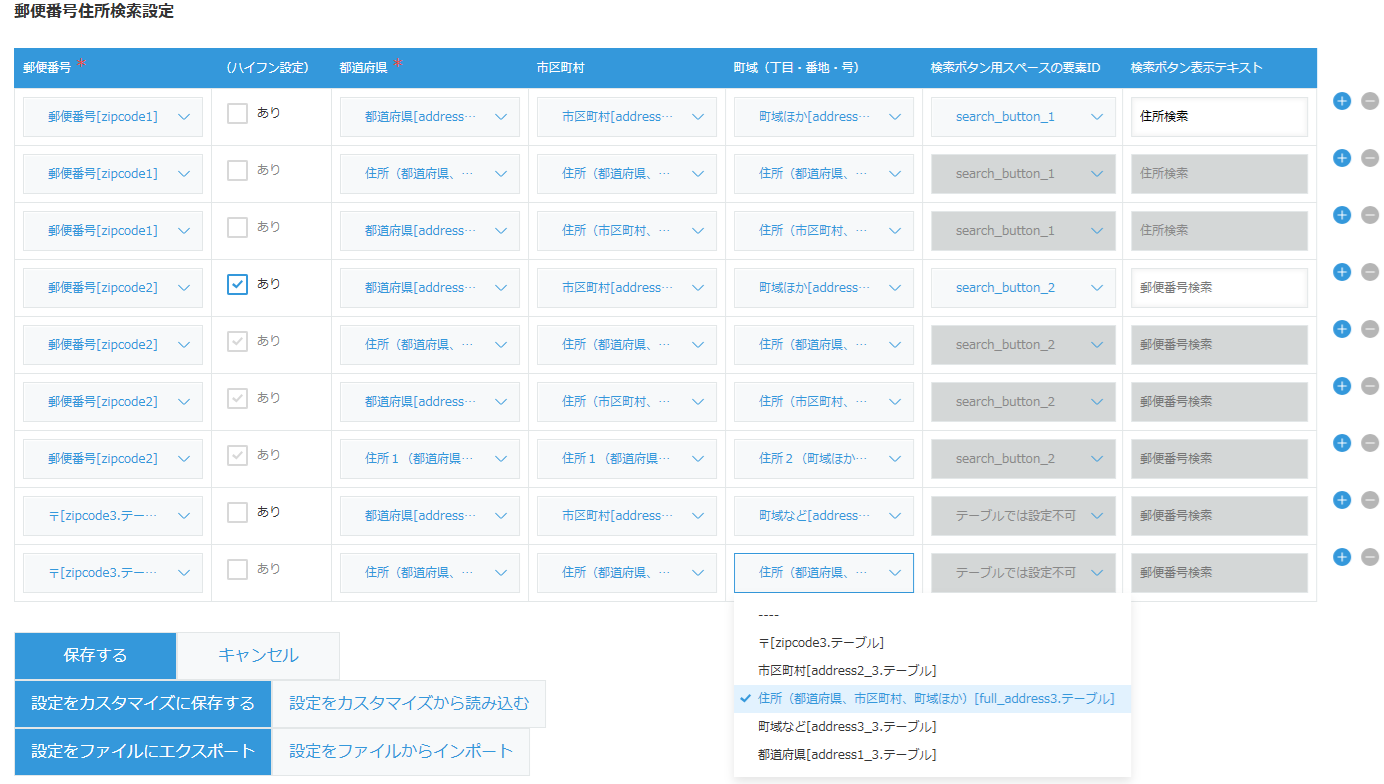Uncheck あり in the fourth zipcode2 row

click(x=237, y=283)
